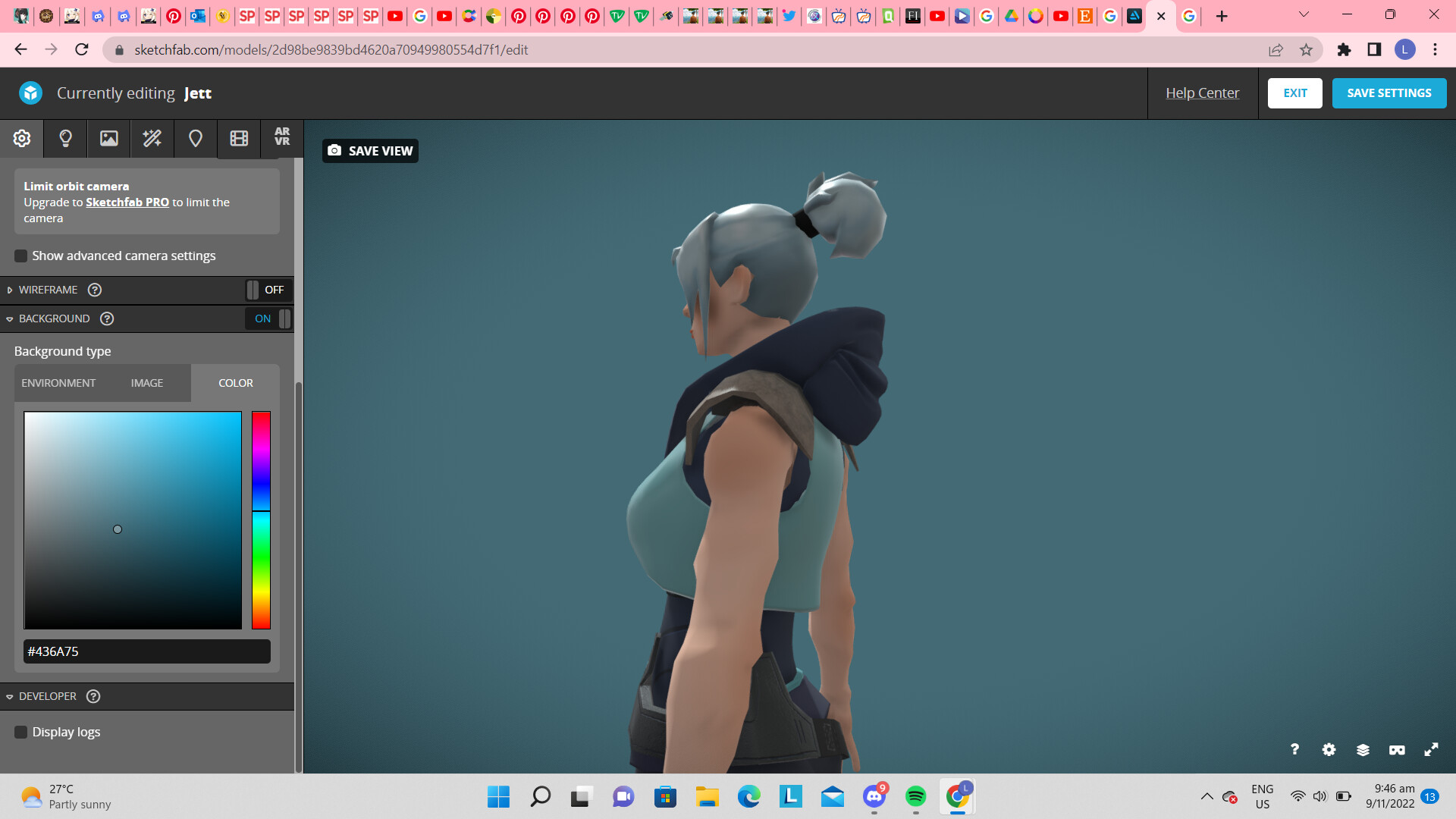Open the AR/VR settings panel
This screenshot has height=819, width=1456.
point(281,139)
